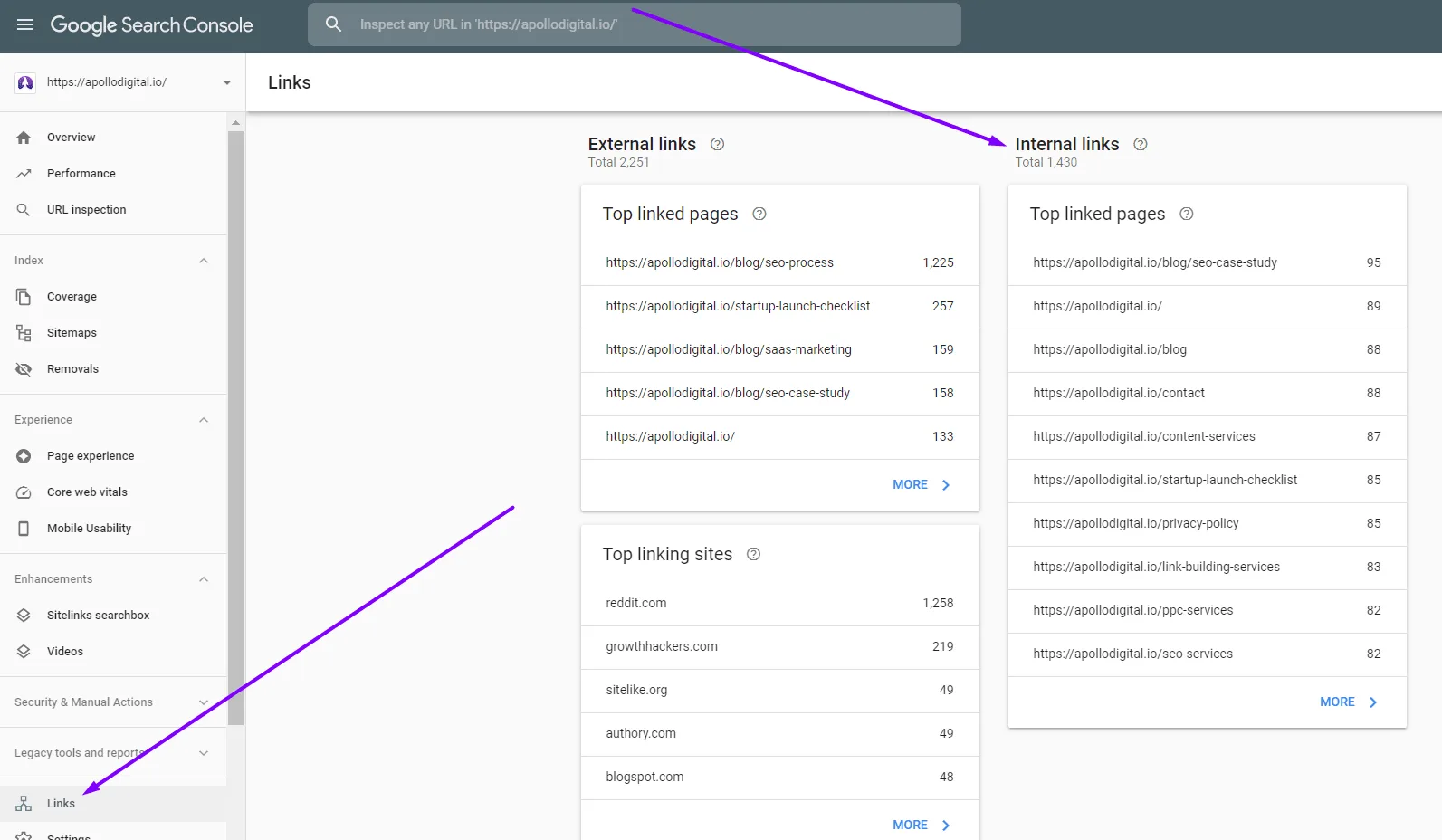Open internal row link-building-services

(1208, 567)
